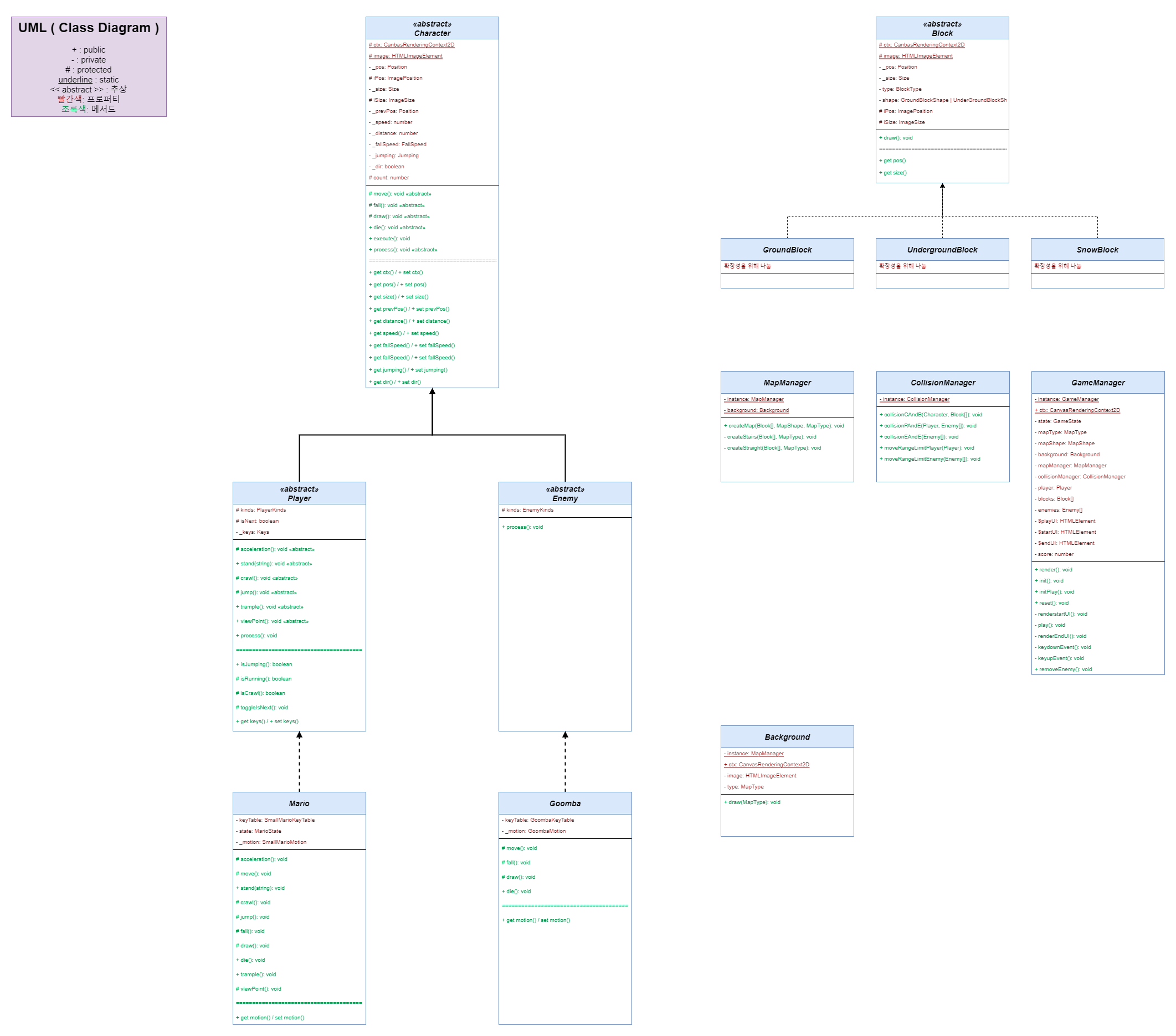Select the UndergroundBlock class header
Viewport: 1176px width, 1036px height.
[941, 250]
